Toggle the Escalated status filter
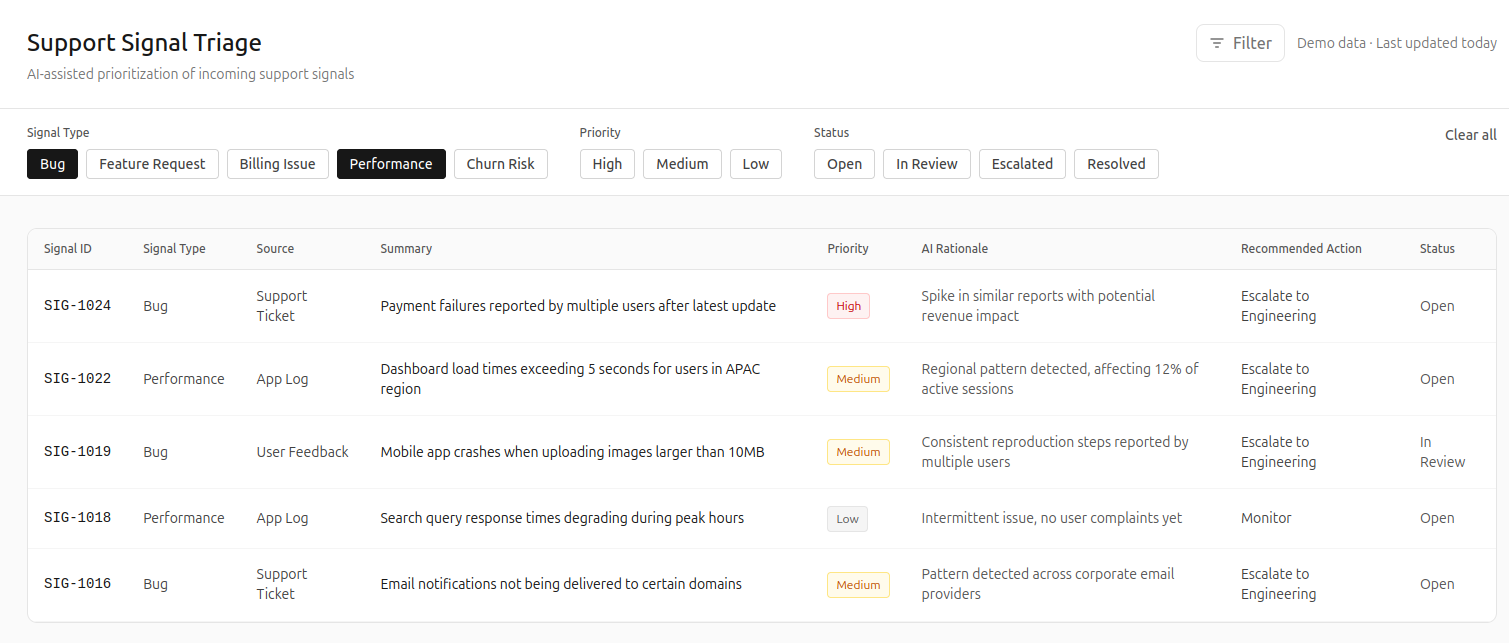The image size is (1509, 643). (x=1022, y=163)
